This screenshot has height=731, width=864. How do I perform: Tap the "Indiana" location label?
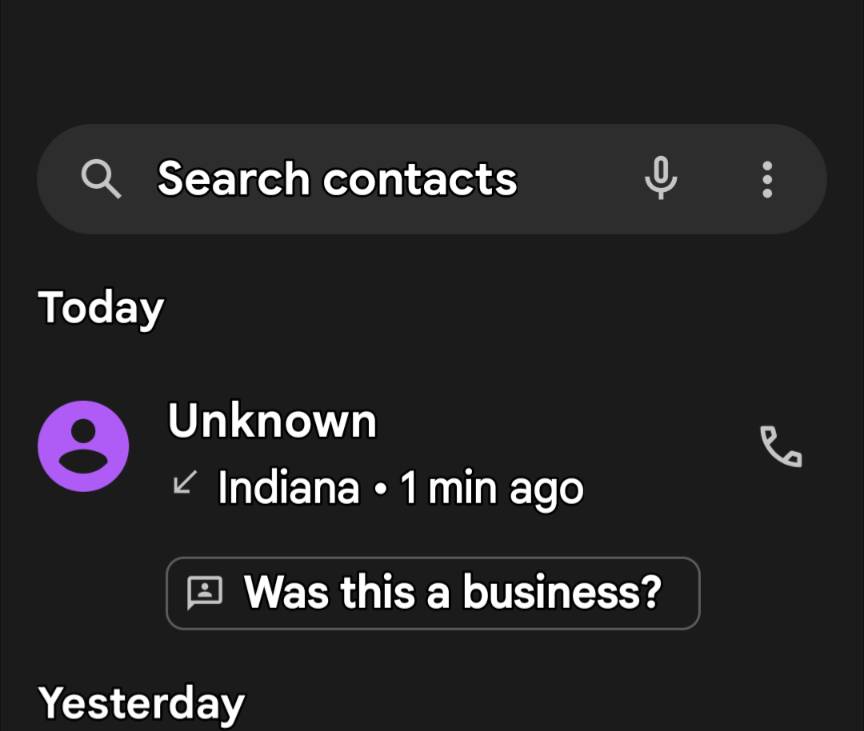tap(288, 488)
